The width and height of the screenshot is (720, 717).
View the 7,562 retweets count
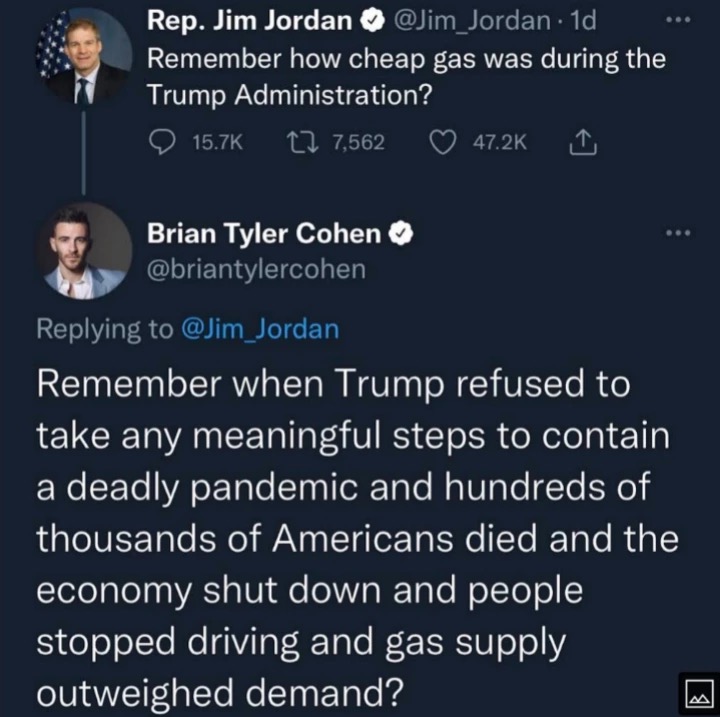pos(357,144)
